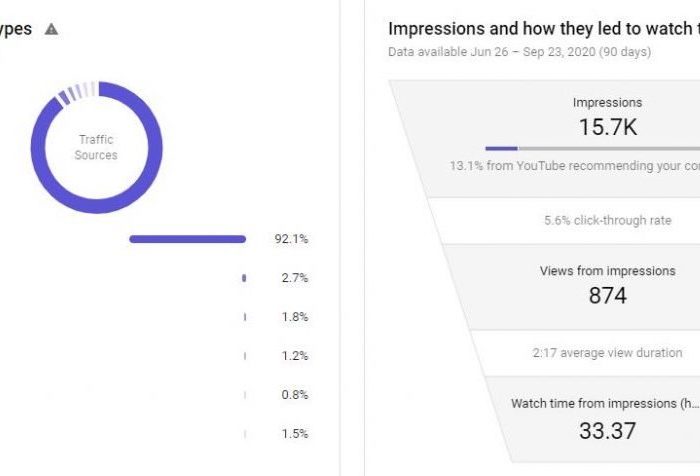
Task: Click the 0.8% traffic source value
Action: coord(294,395)
